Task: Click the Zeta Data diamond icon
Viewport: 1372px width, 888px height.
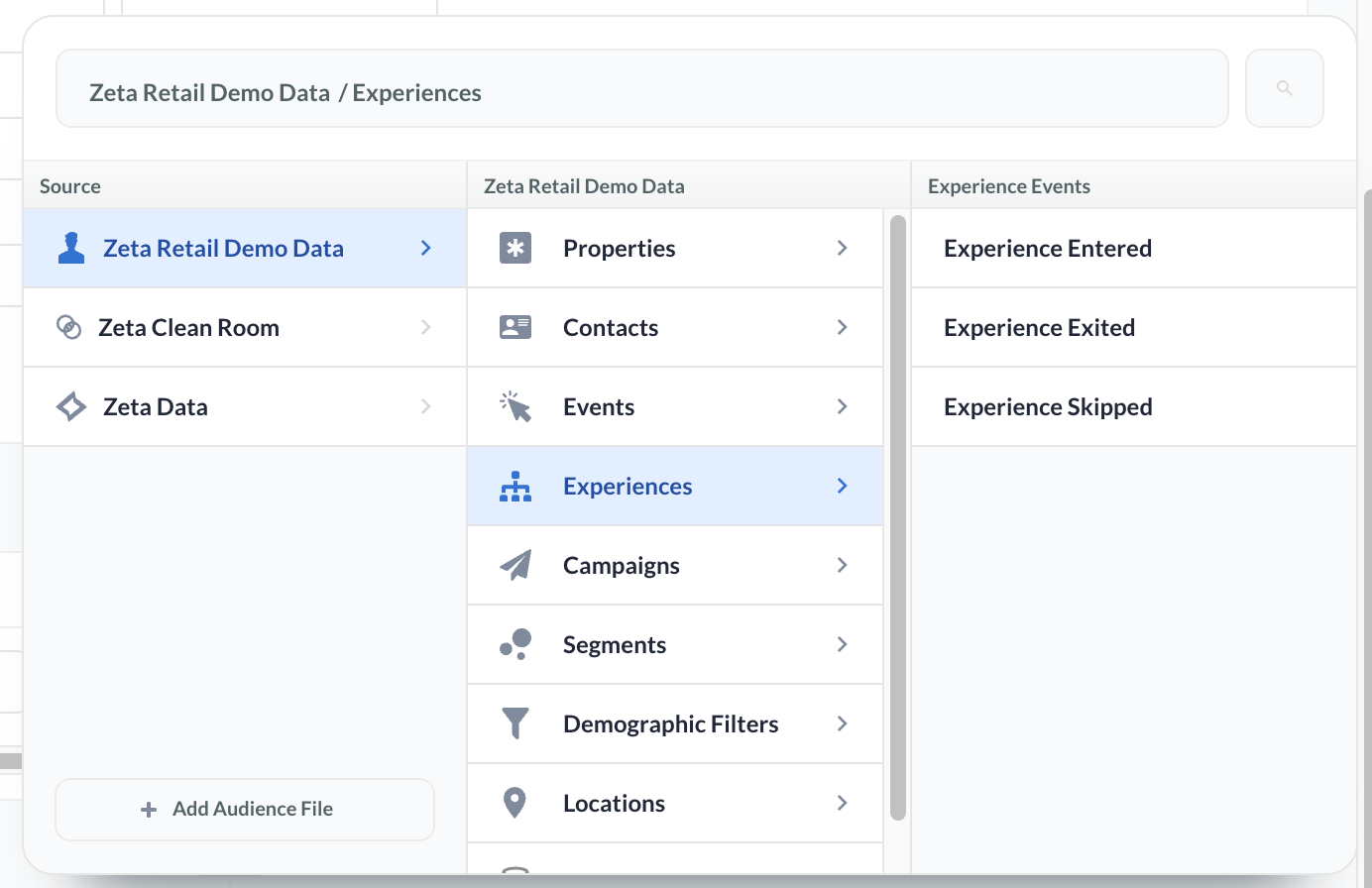Action: [71, 406]
